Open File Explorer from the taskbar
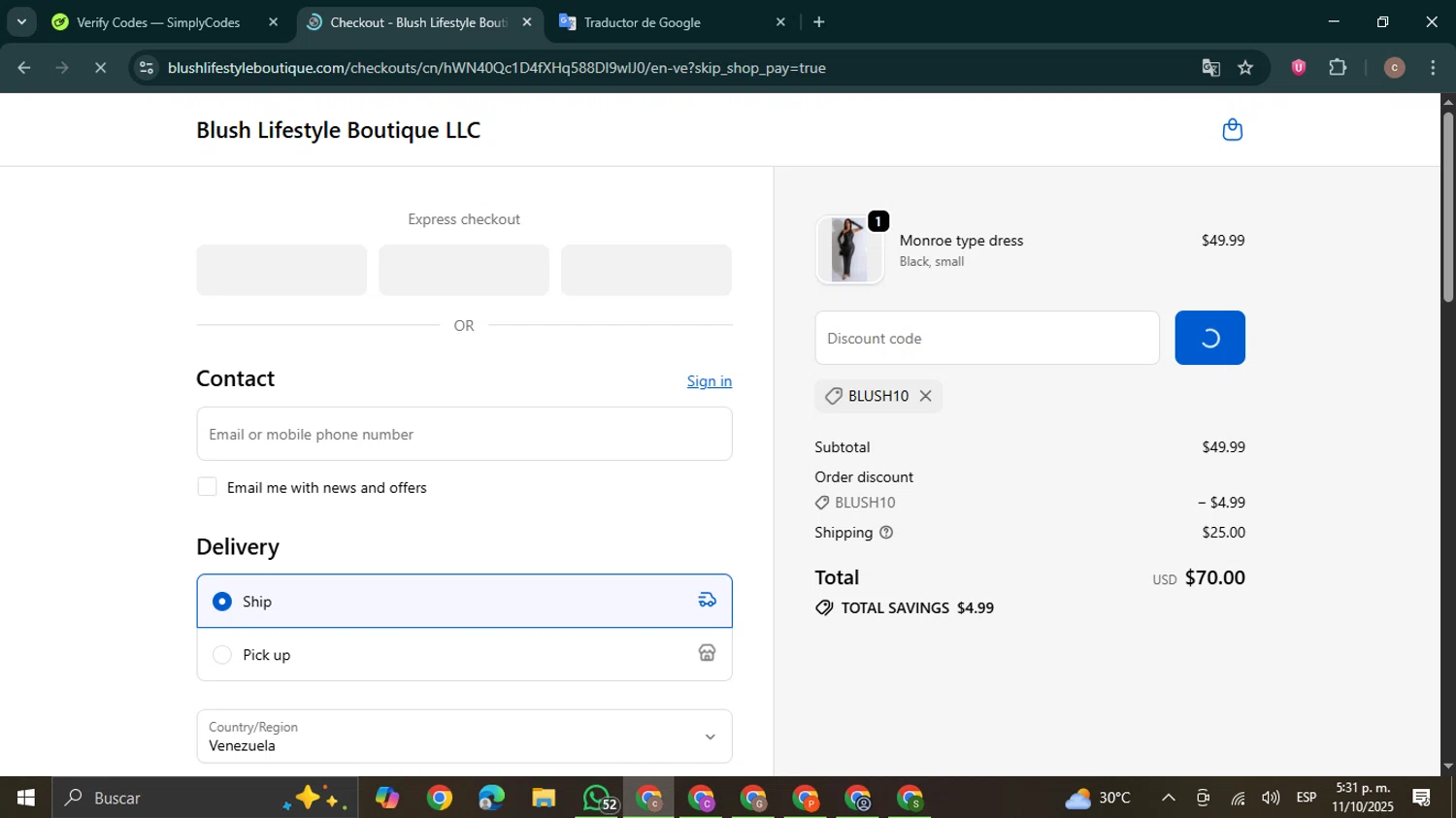The height and width of the screenshot is (818, 1456). [544, 798]
